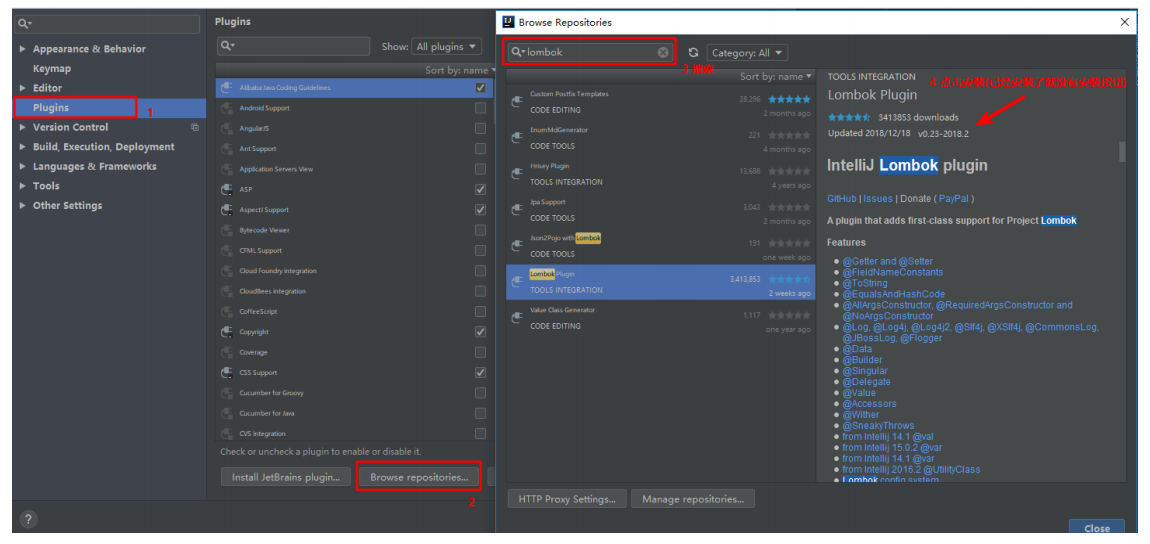Click the settings search field
This screenshot has height=544, width=1150.
[107, 24]
